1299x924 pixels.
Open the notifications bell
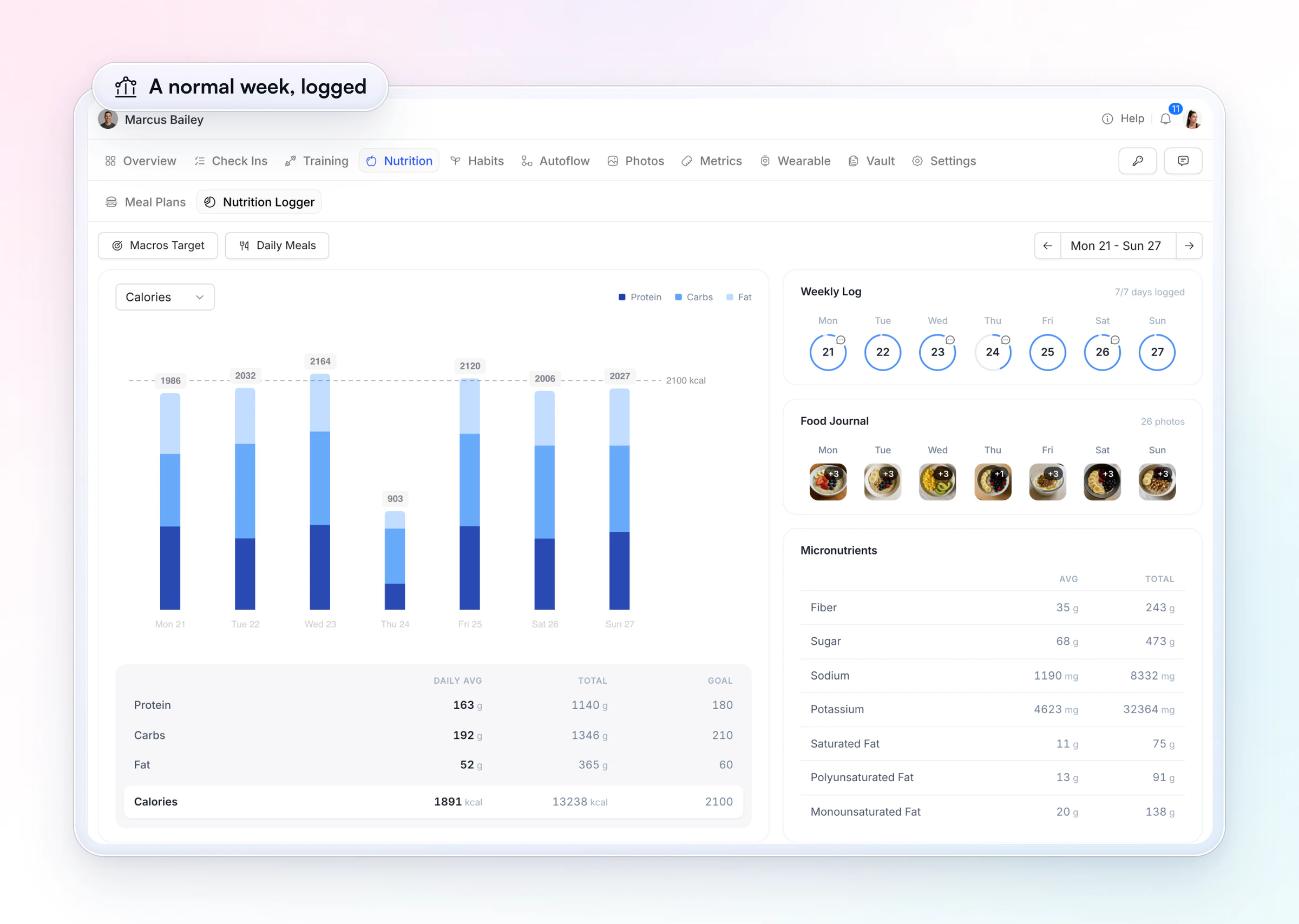pos(1165,119)
